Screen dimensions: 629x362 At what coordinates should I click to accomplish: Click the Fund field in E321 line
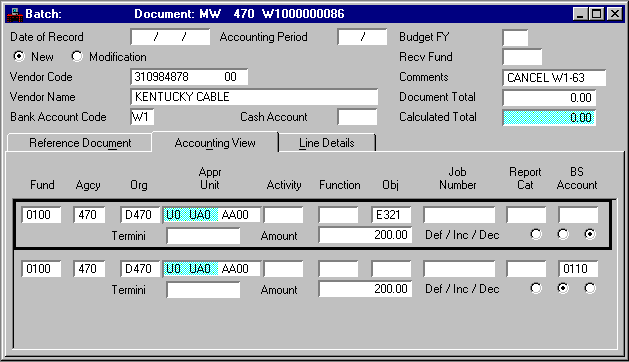41,215
